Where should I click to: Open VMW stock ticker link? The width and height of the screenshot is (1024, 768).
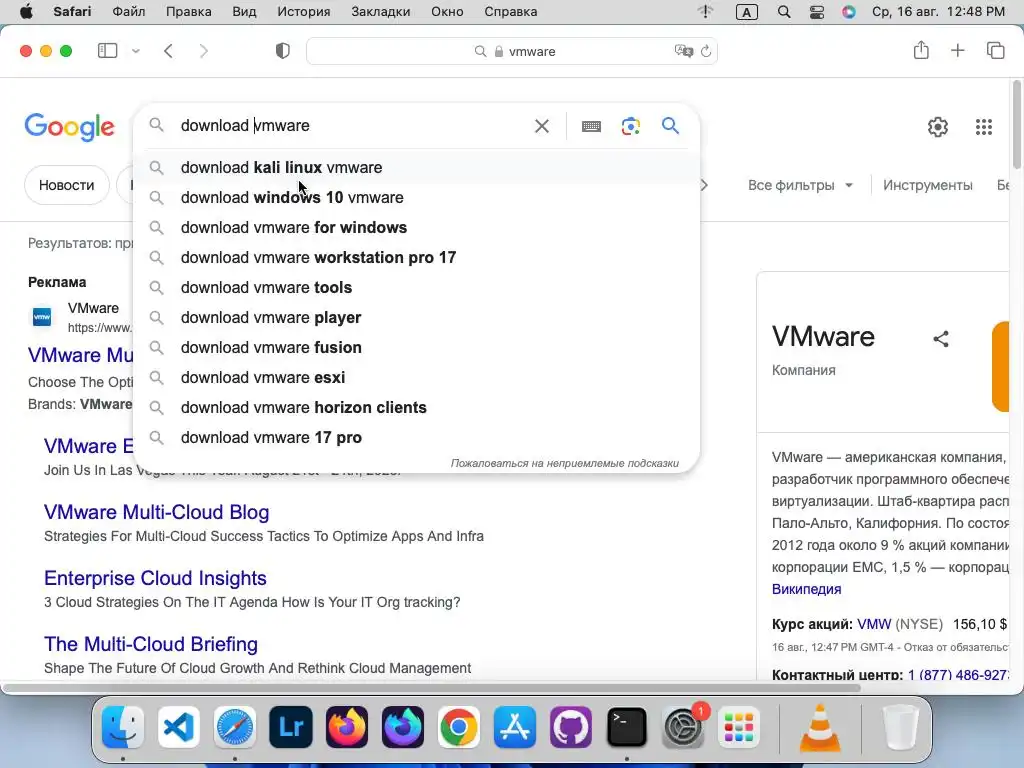coord(874,624)
